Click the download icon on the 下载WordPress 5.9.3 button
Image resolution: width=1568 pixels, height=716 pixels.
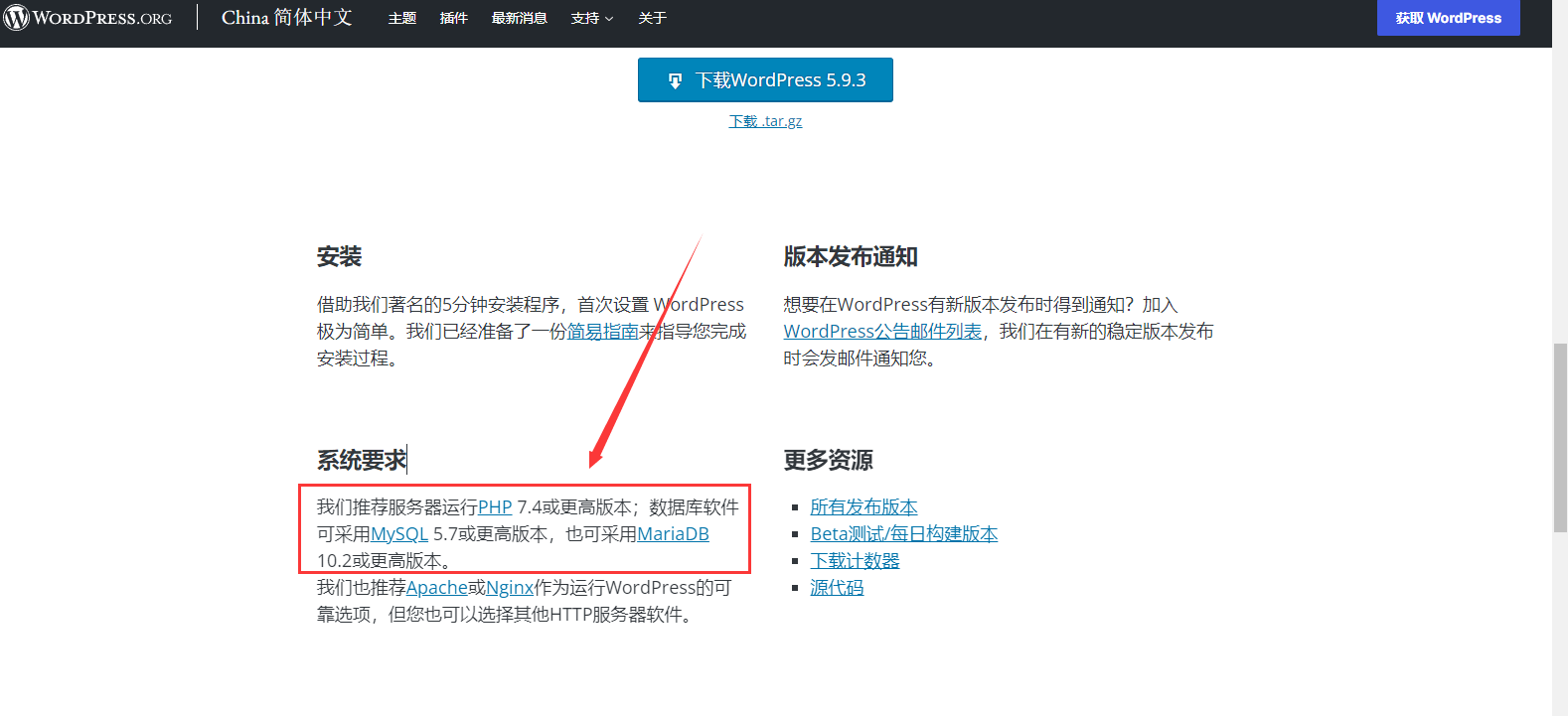point(675,80)
